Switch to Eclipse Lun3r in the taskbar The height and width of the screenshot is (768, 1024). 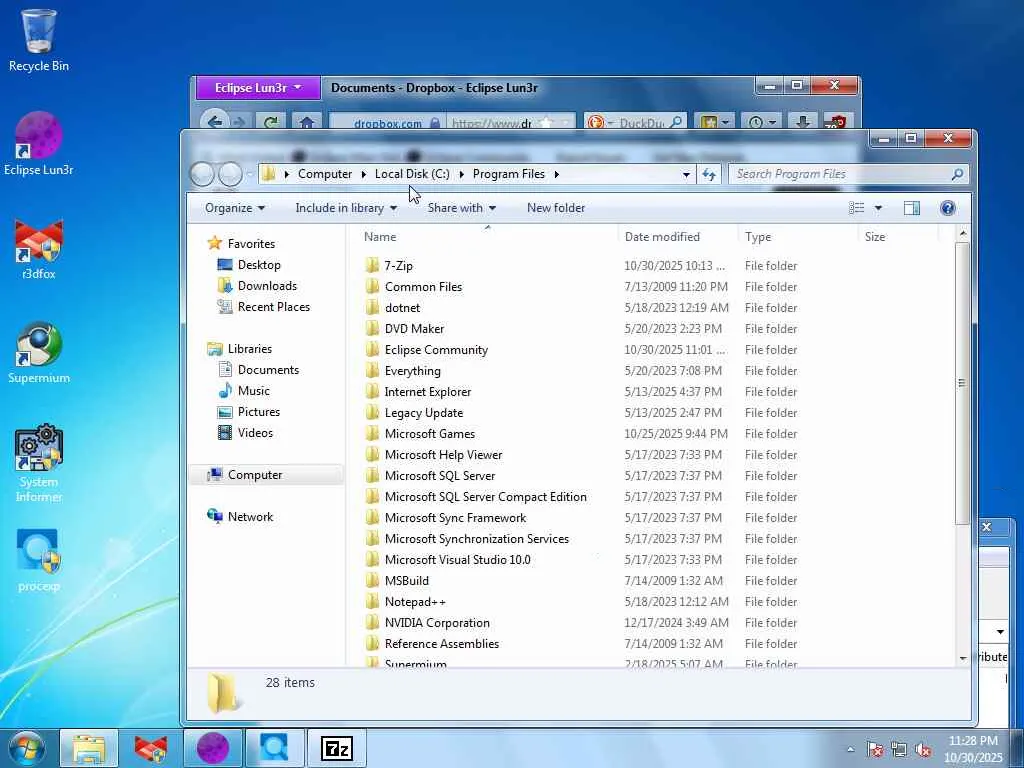pos(213,748)
